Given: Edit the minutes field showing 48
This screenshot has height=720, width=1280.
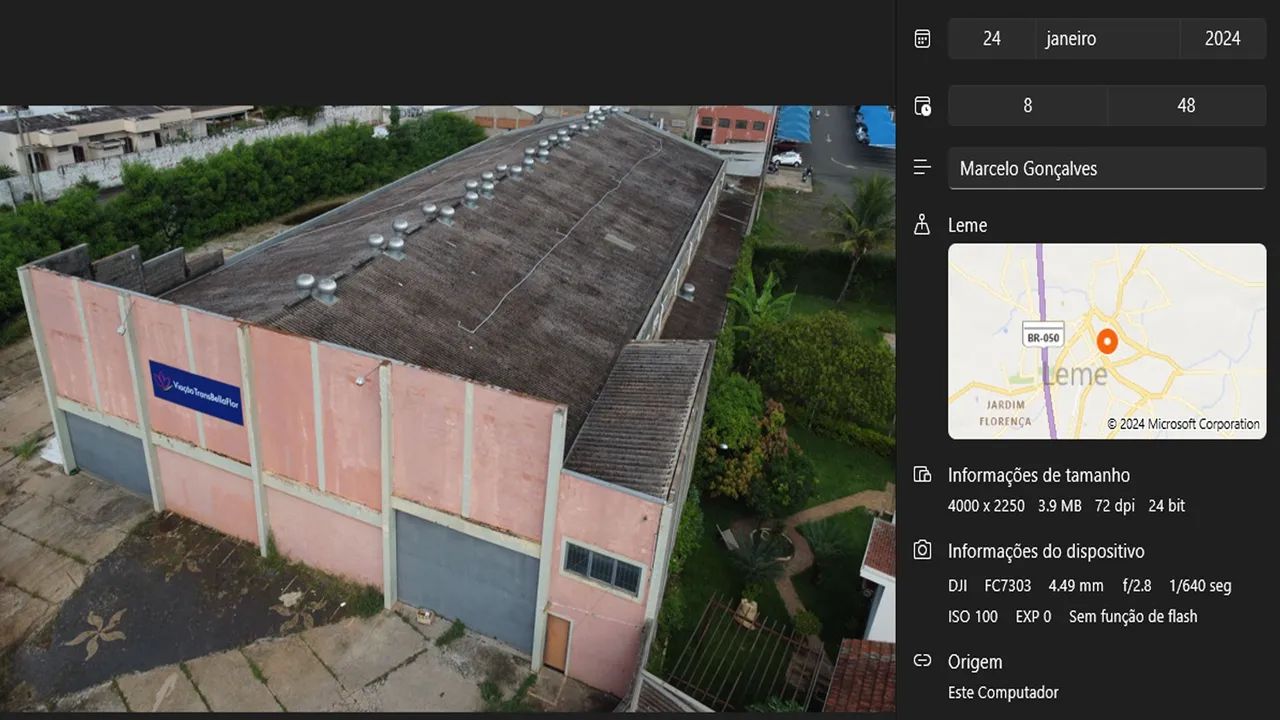Looking at the screenshot, I should pos(1187,105).
